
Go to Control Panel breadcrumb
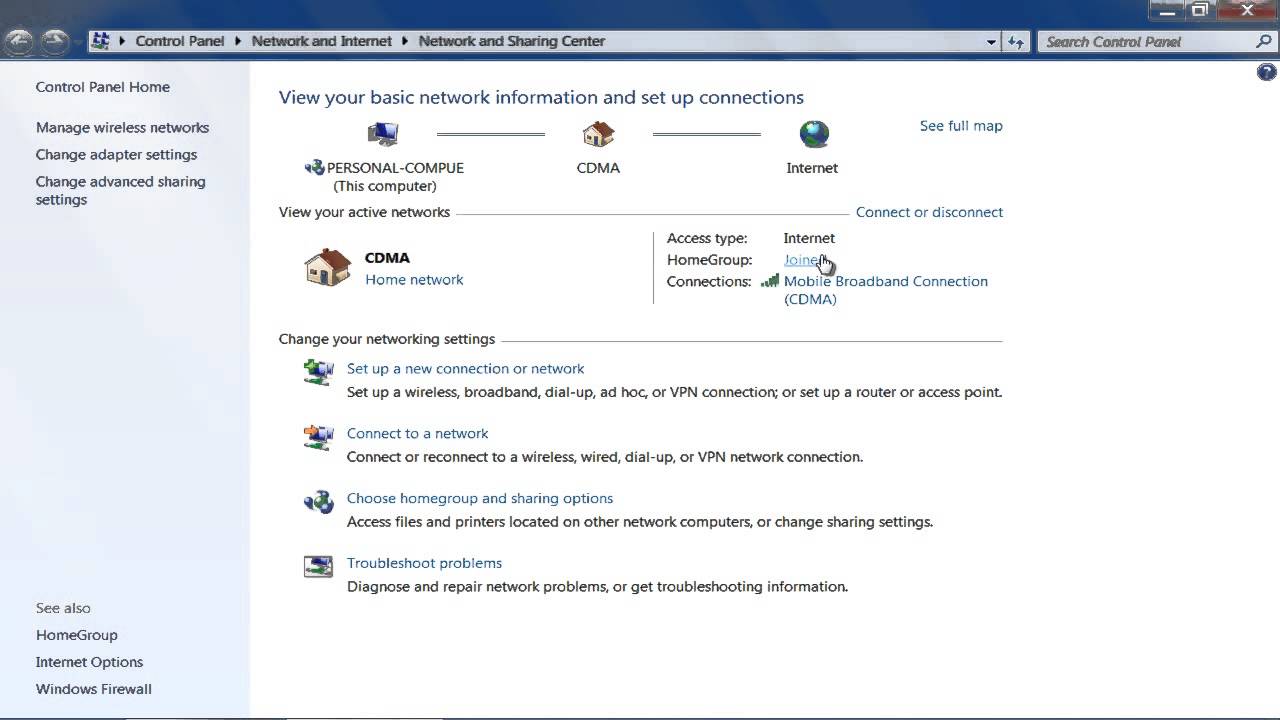pyautogui.click(x=180, y=41)
